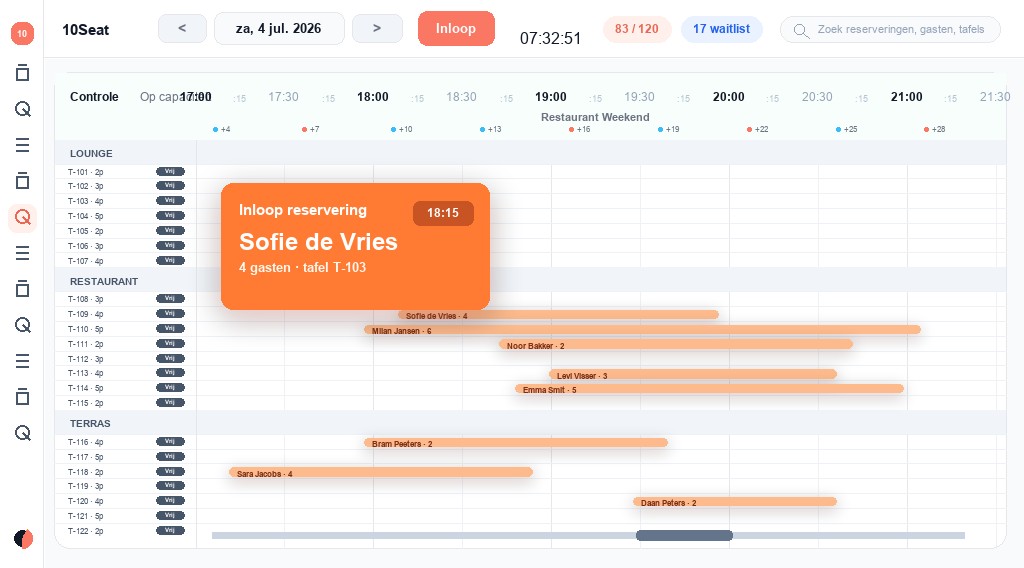Toggle Vrij badge on table T-119

click(x=170, y=485)
